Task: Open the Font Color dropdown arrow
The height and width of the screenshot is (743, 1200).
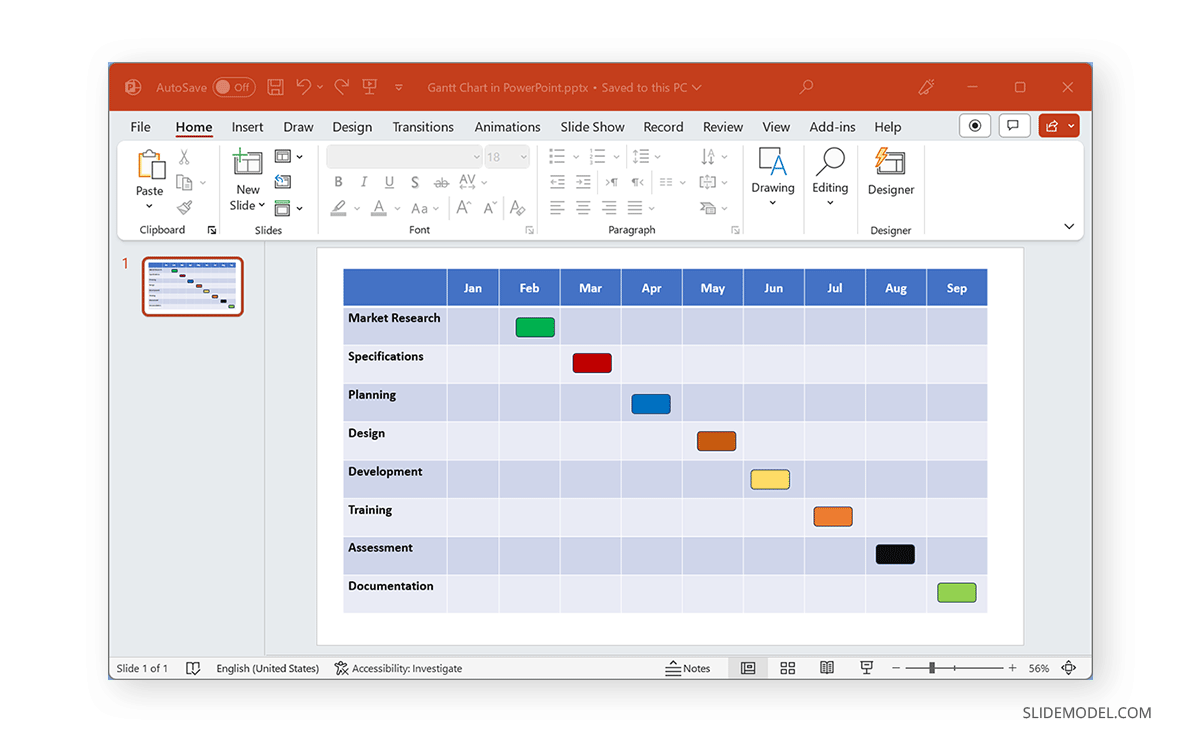Action: coord(396,208)
